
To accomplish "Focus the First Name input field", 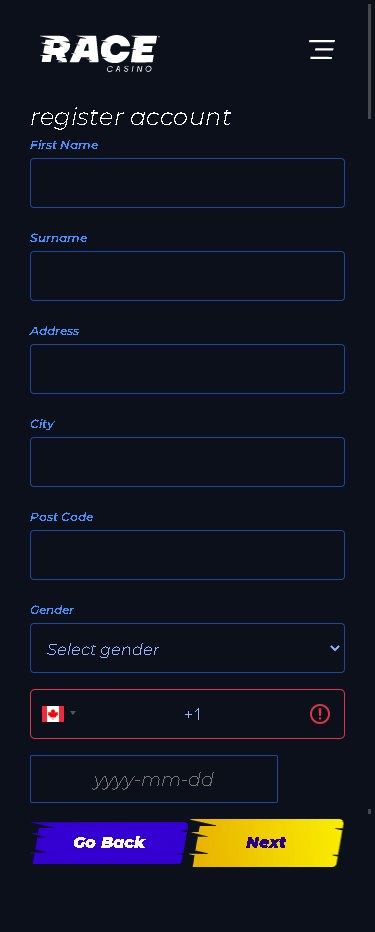I will pos(187,183).
